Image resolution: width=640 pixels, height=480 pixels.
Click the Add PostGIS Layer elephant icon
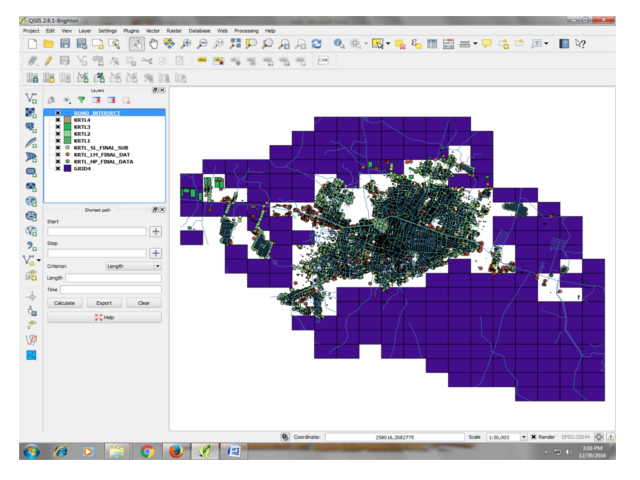point(31,127)
